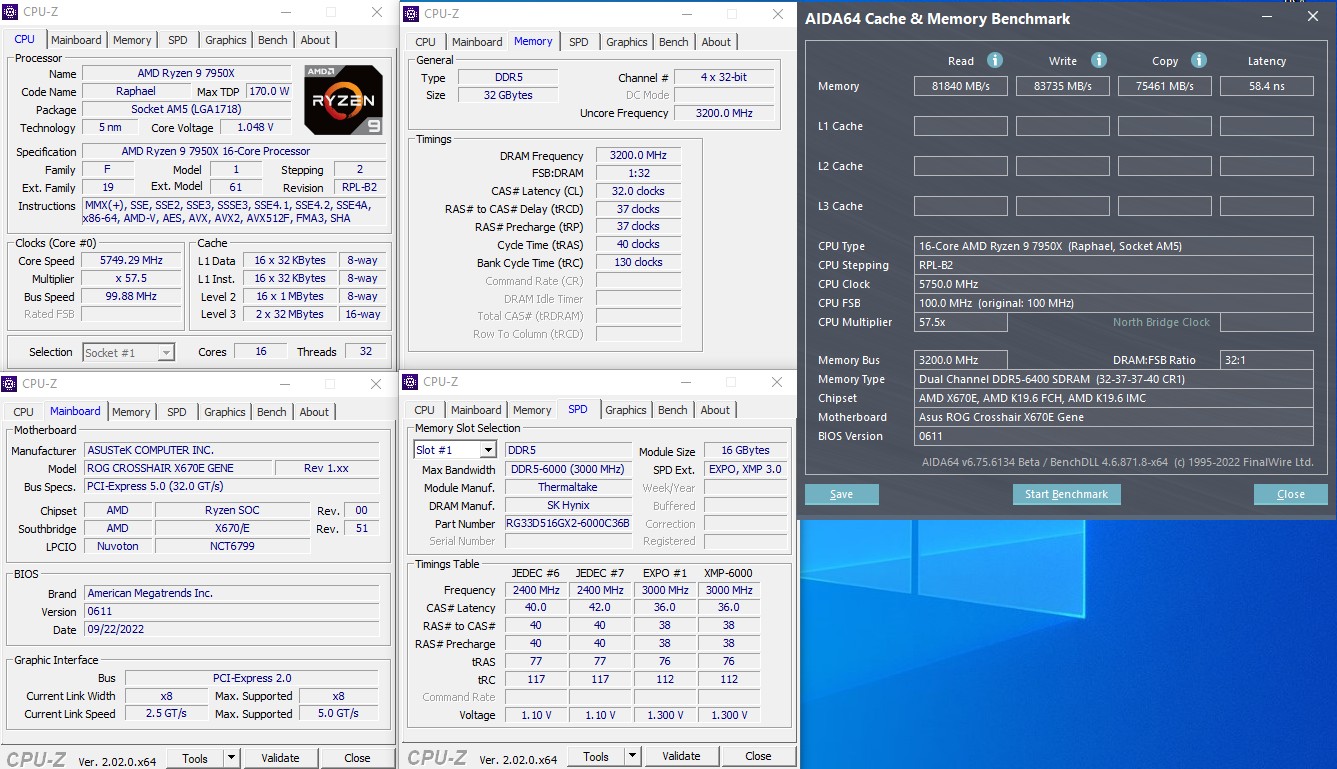Expand Tools dropdown arrow in Mainboard window
The height and width of the screenshot is (769, 1337).
[231, 758]
